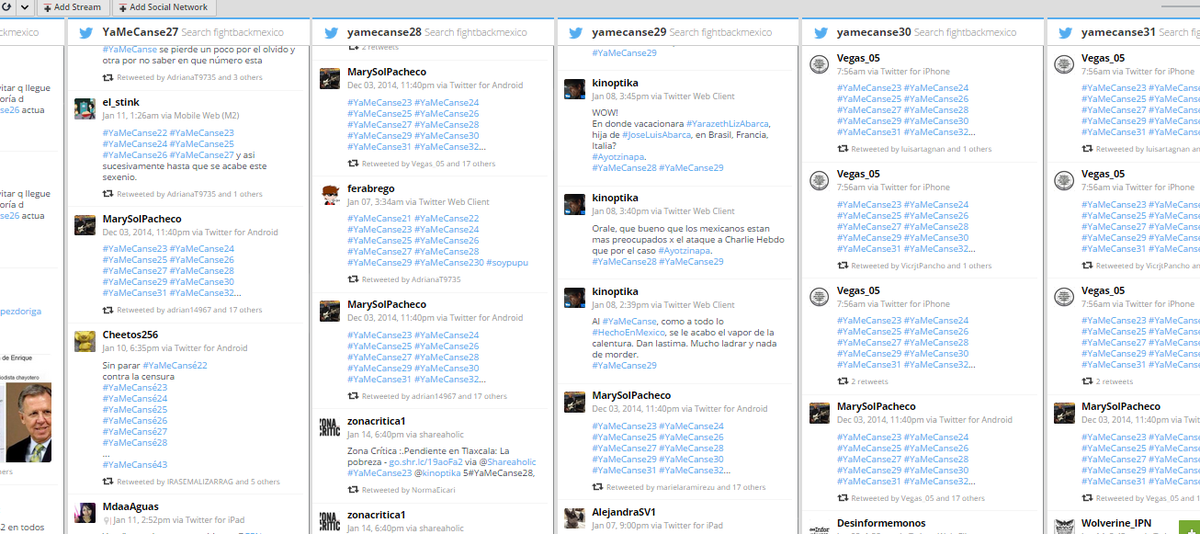Viewport: 1200px width, 534px height.
Task: Select the yamecanse30 stream title
Action: pyautogui.click(x=874, y=32)
